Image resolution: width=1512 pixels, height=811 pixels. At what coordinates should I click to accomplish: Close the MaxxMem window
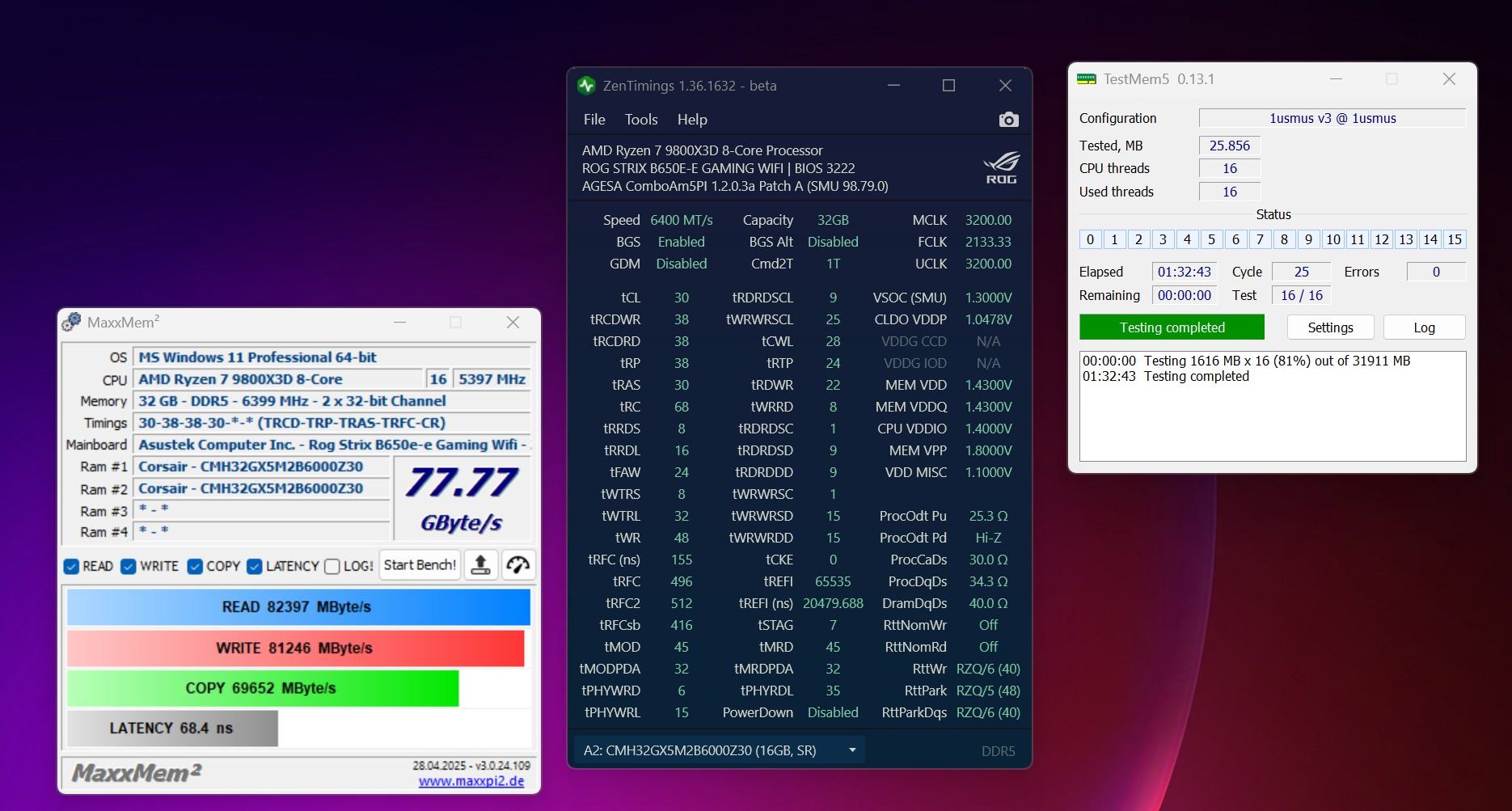pyautogui.click(x=513, y=322)
